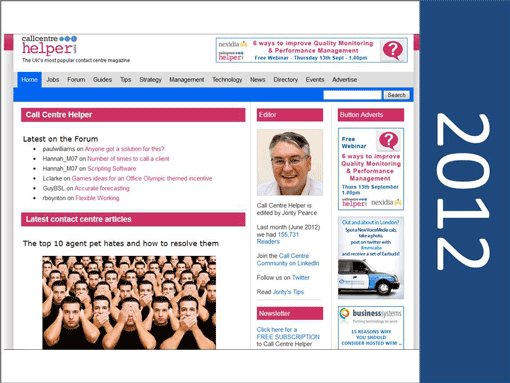
Task: Click Strategy in the navigation bar
Action: (150, 80)
